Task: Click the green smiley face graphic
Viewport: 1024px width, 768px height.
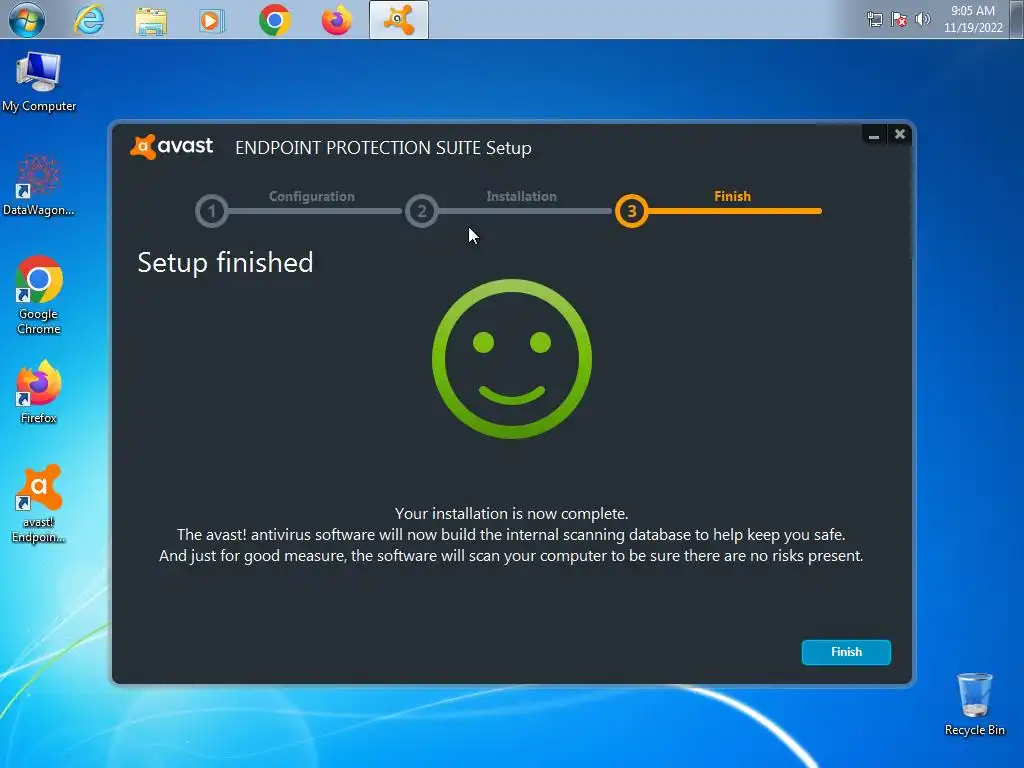Action: click(x=512, y=359)
